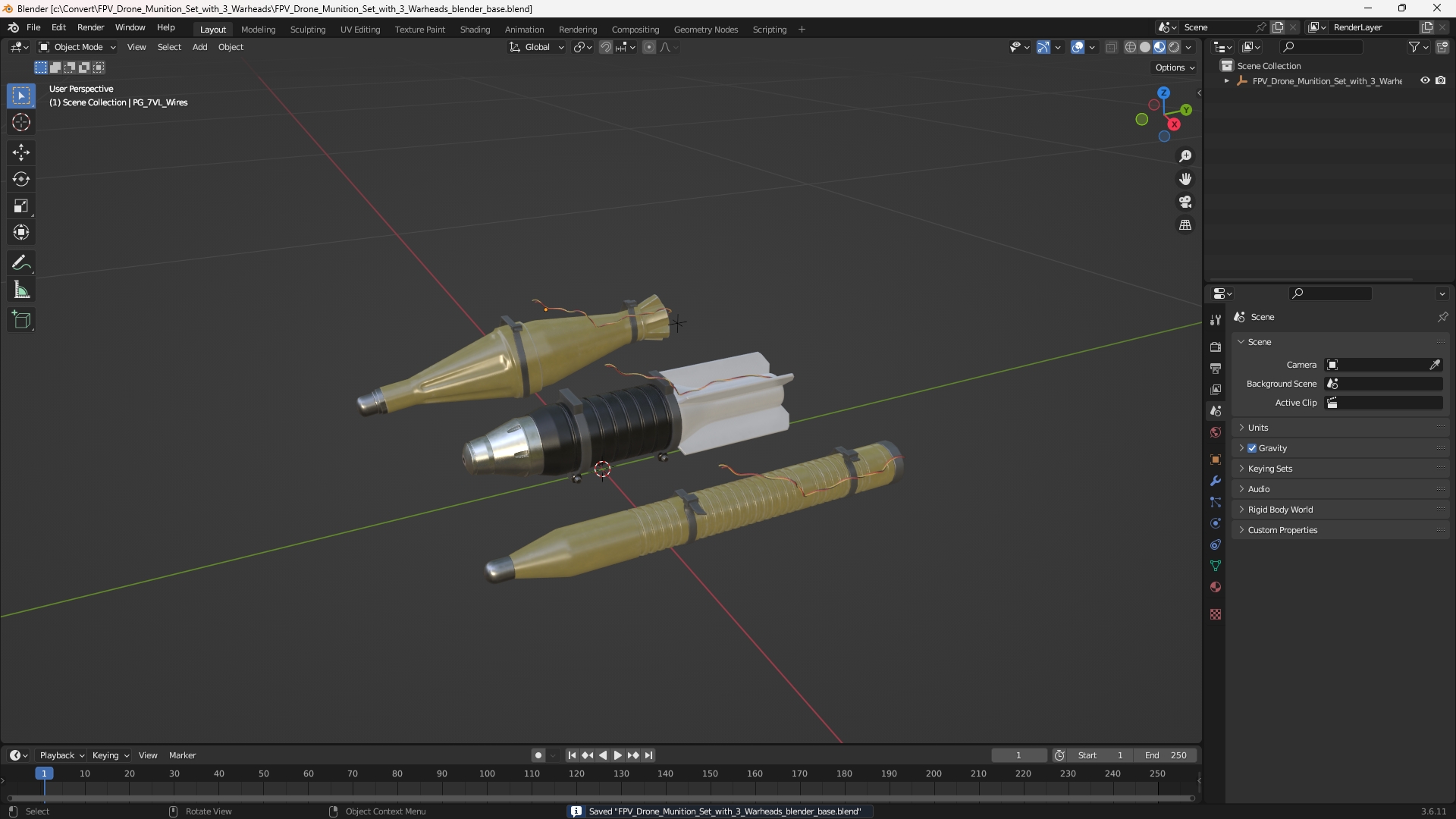Select the Add Cube tool
1456x819 pixels.
(21, 320)
